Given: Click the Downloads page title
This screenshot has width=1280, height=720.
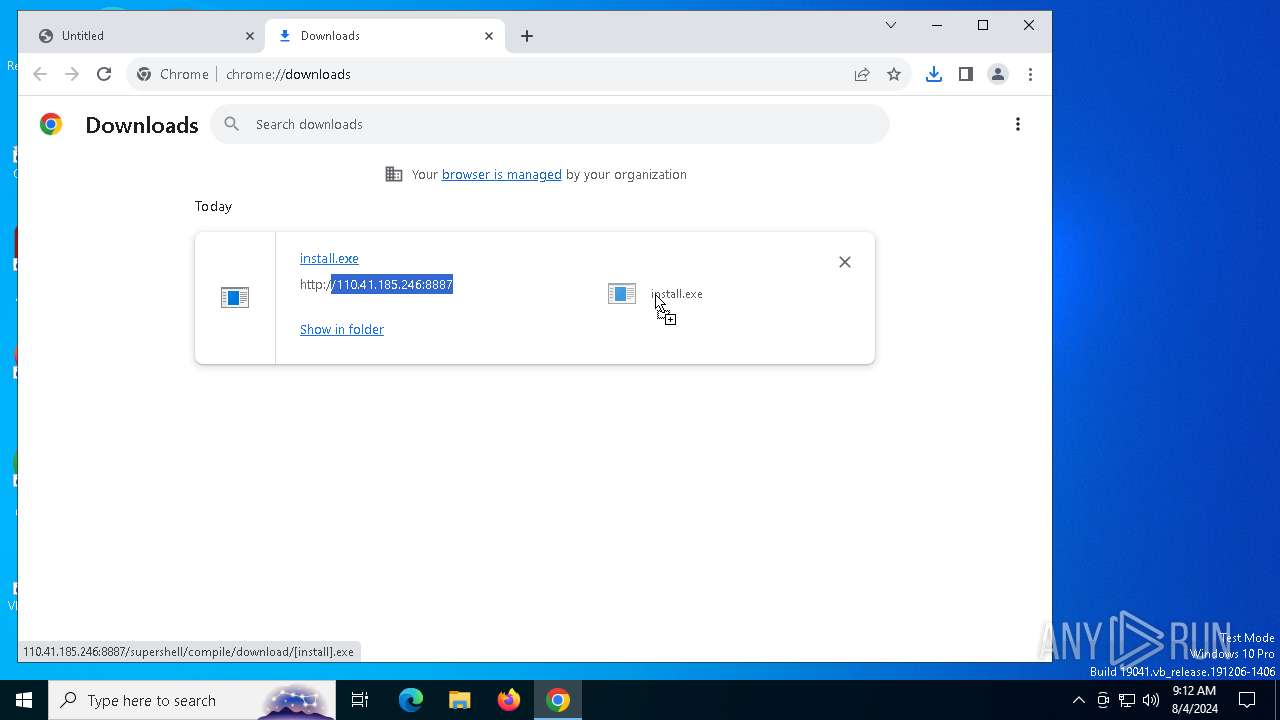Looking at the screenshot, I should click(142, 125).
